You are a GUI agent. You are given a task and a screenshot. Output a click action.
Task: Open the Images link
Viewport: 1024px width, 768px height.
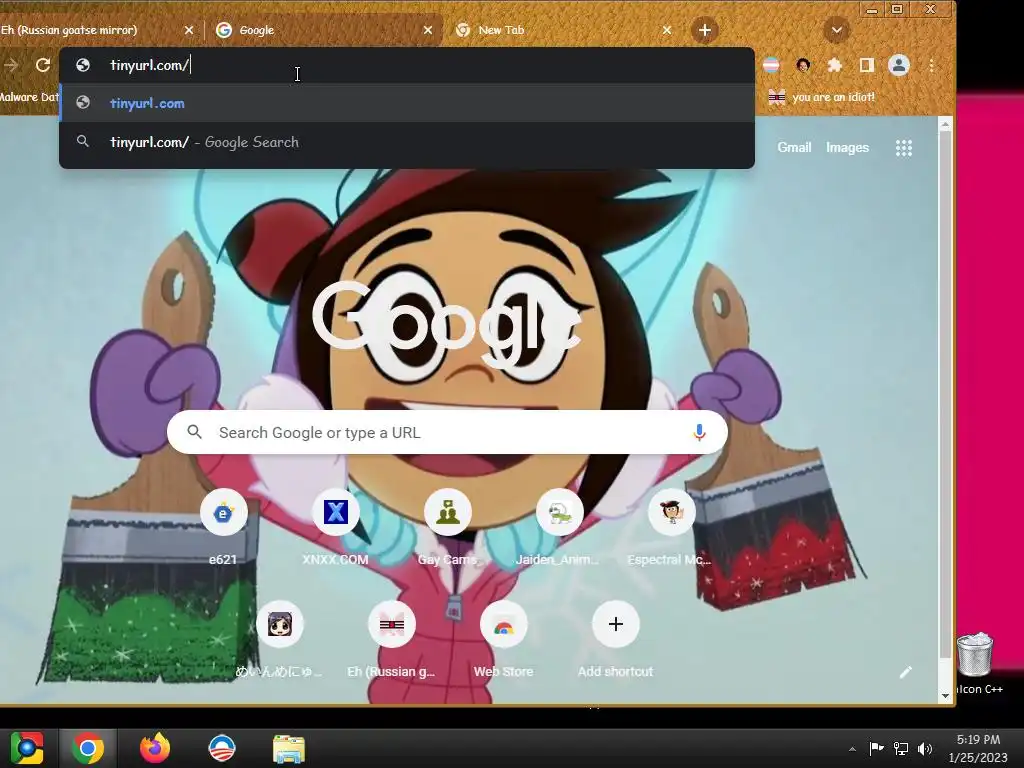pos(847,148)
